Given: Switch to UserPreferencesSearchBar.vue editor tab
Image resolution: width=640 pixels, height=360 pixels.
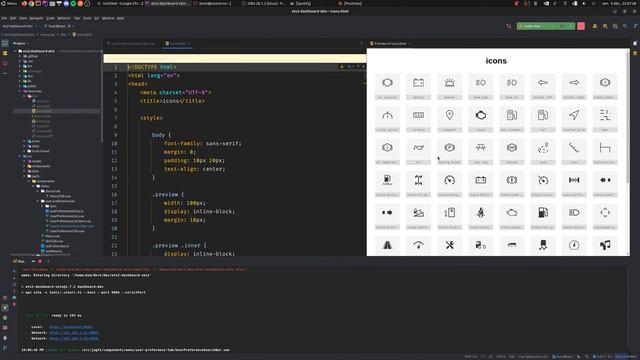Looking at the screenshot, I should (131, 44).
